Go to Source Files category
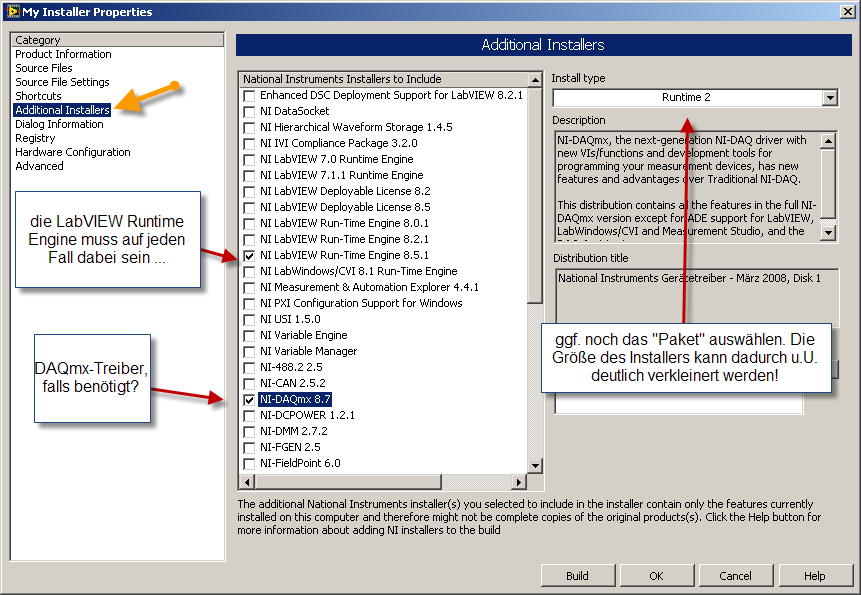 coord(44,68)
